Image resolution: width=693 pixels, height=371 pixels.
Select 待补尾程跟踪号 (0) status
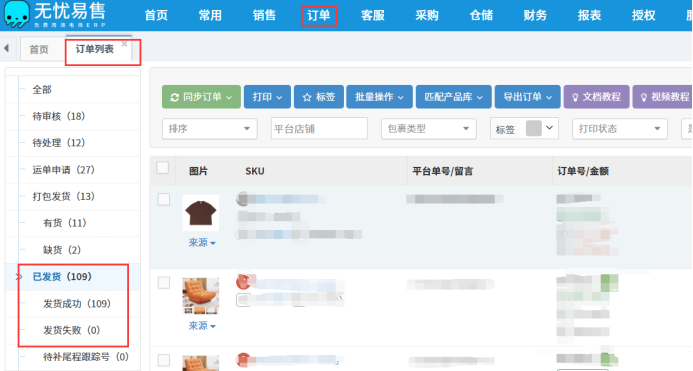tap(86, 357)
